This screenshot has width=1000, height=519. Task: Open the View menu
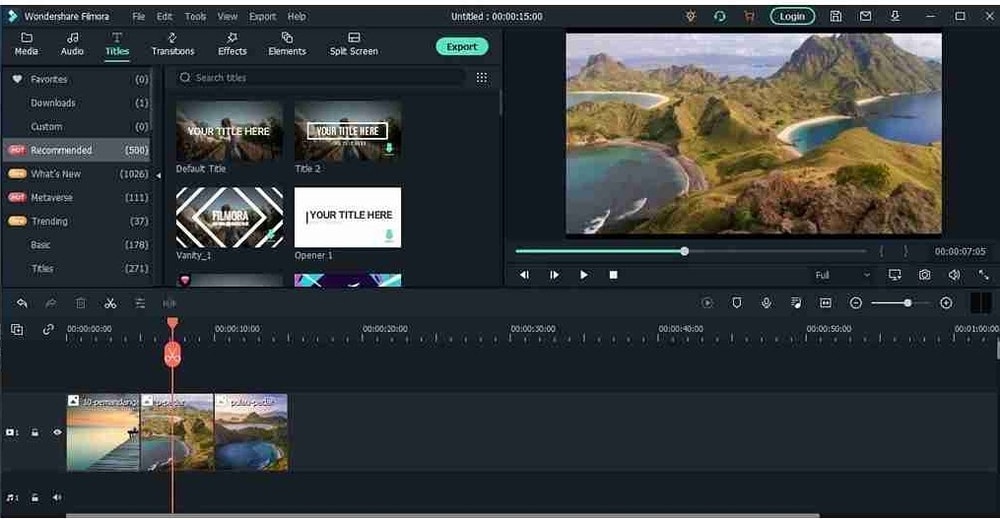(x=227, y=17)
